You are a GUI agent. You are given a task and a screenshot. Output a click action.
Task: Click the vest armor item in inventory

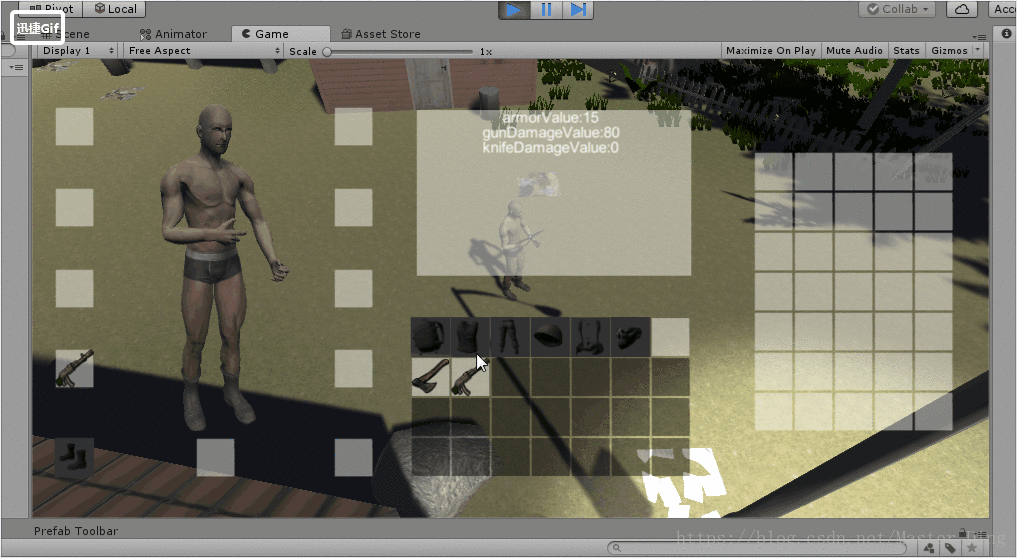click(x=470, y=337)
